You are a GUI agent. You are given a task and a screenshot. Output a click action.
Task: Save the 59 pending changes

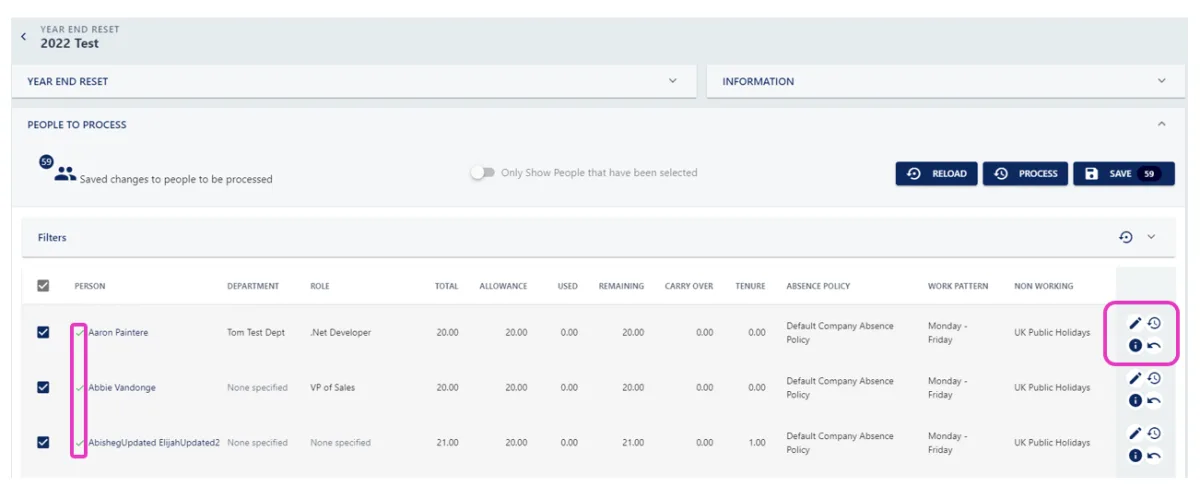point(1123,173)
